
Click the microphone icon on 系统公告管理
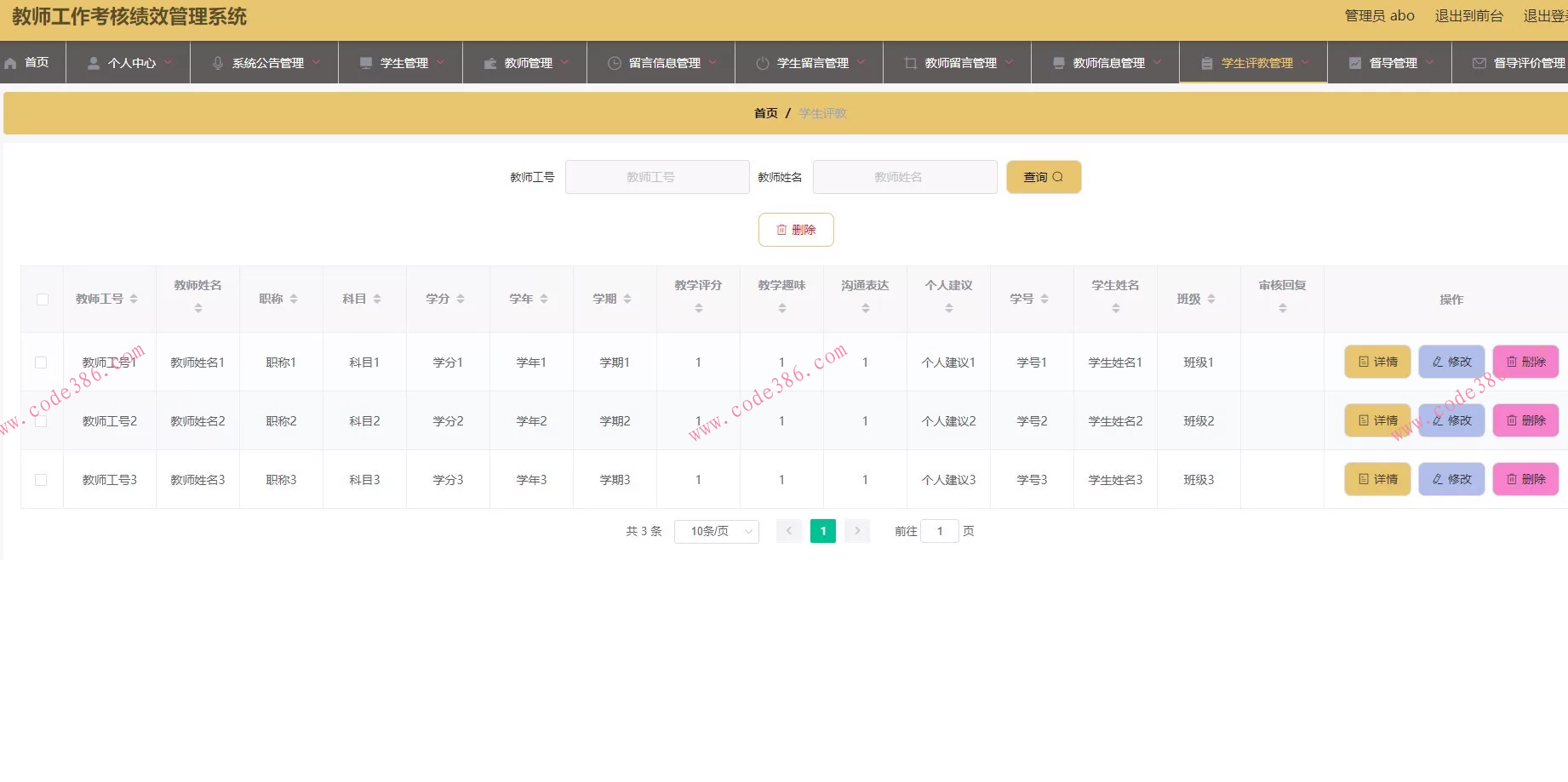pyautogui.click(x=218, y=61)
